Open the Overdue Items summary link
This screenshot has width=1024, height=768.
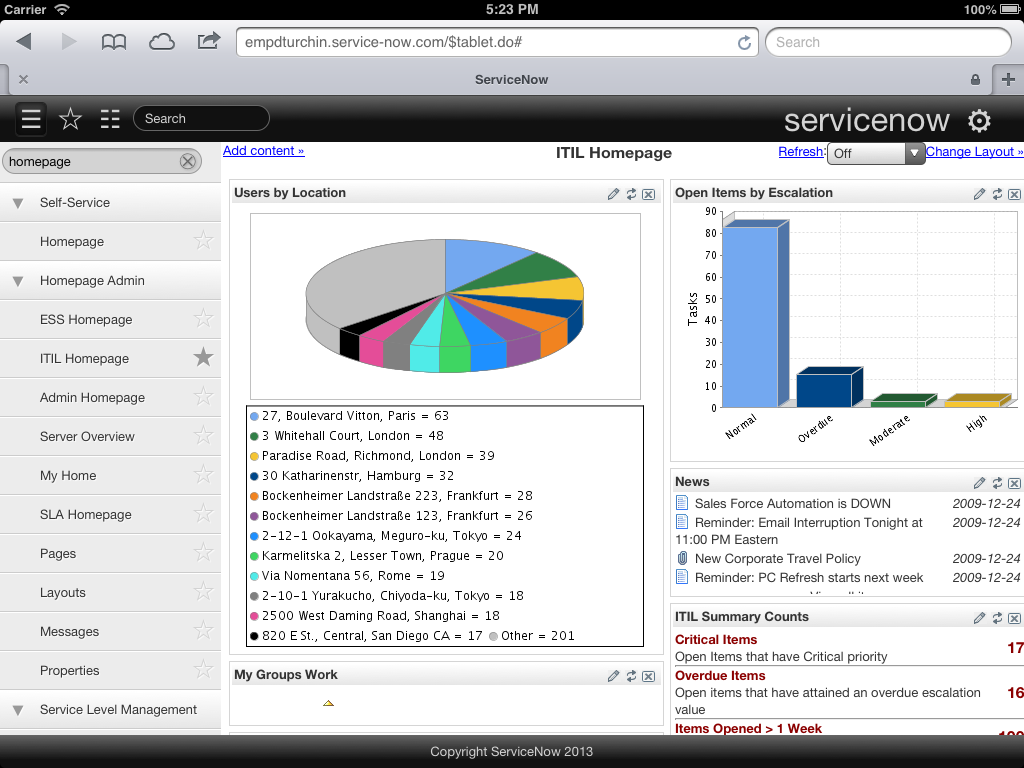point(720,676)
